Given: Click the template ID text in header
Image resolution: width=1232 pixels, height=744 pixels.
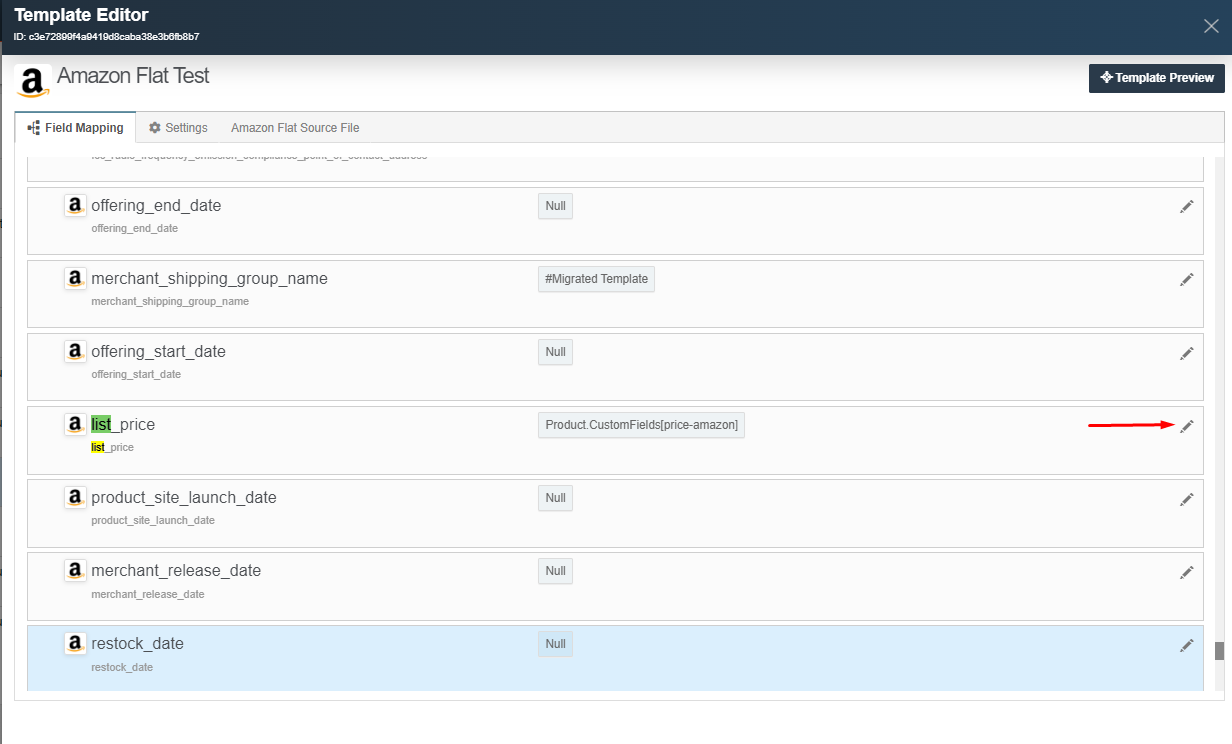Looking at the screenshot, I should click(106, 37).
